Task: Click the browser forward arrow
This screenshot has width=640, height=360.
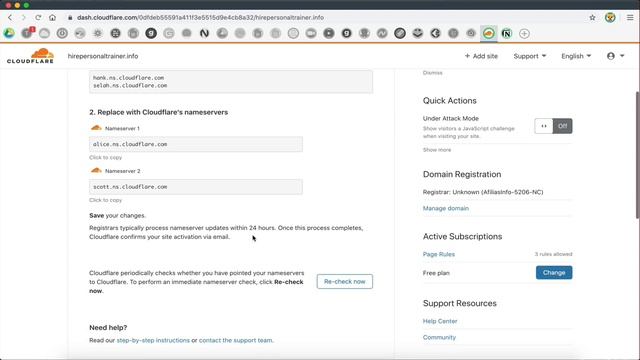Action: [24, 18]
